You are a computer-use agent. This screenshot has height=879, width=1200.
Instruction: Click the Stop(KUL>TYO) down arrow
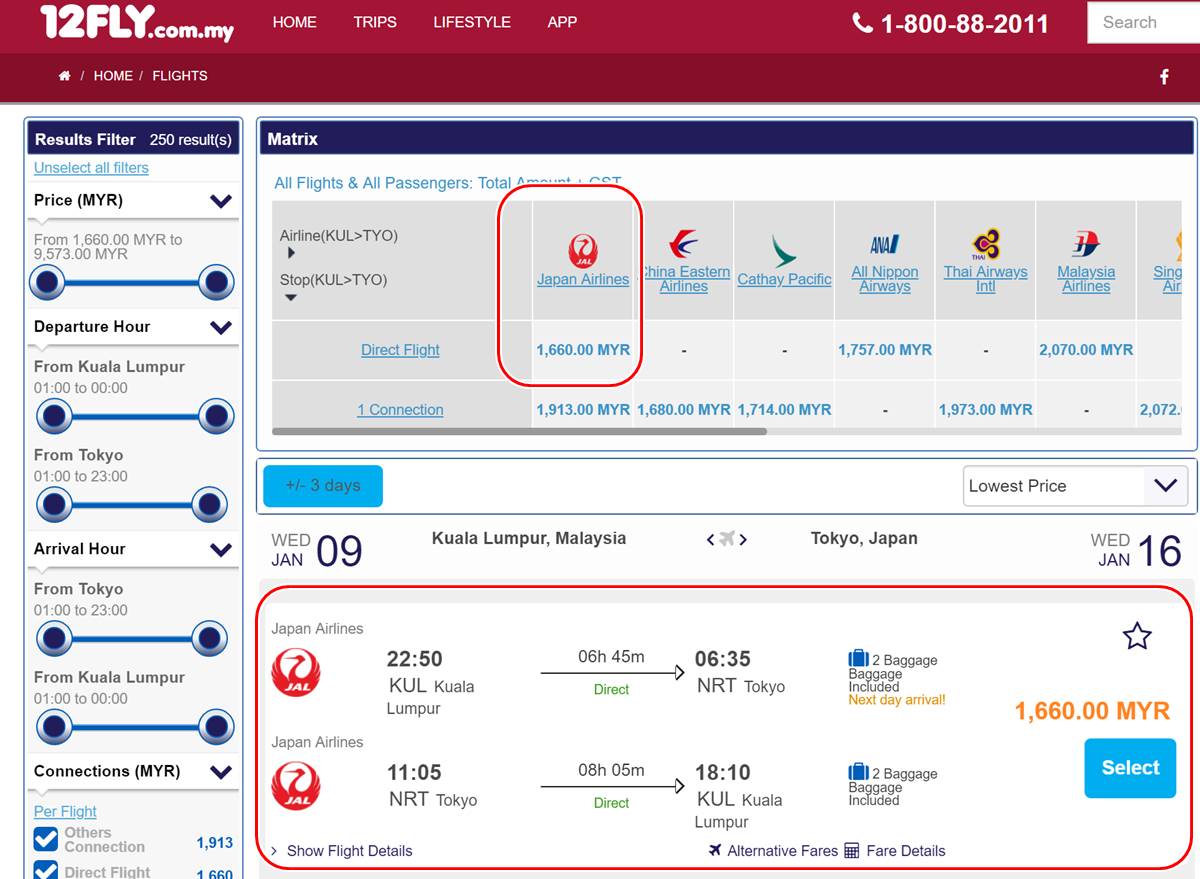tap(291, 297)
